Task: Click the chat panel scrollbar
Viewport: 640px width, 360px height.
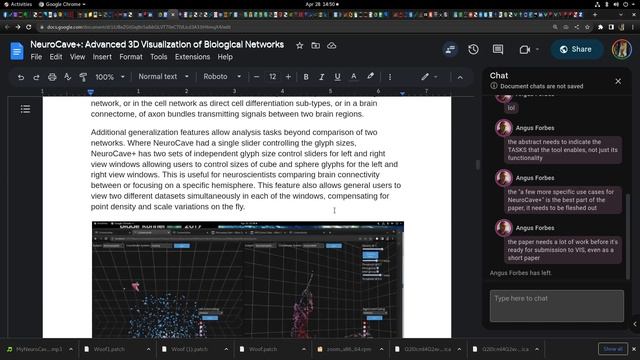Action: point(628,236)
